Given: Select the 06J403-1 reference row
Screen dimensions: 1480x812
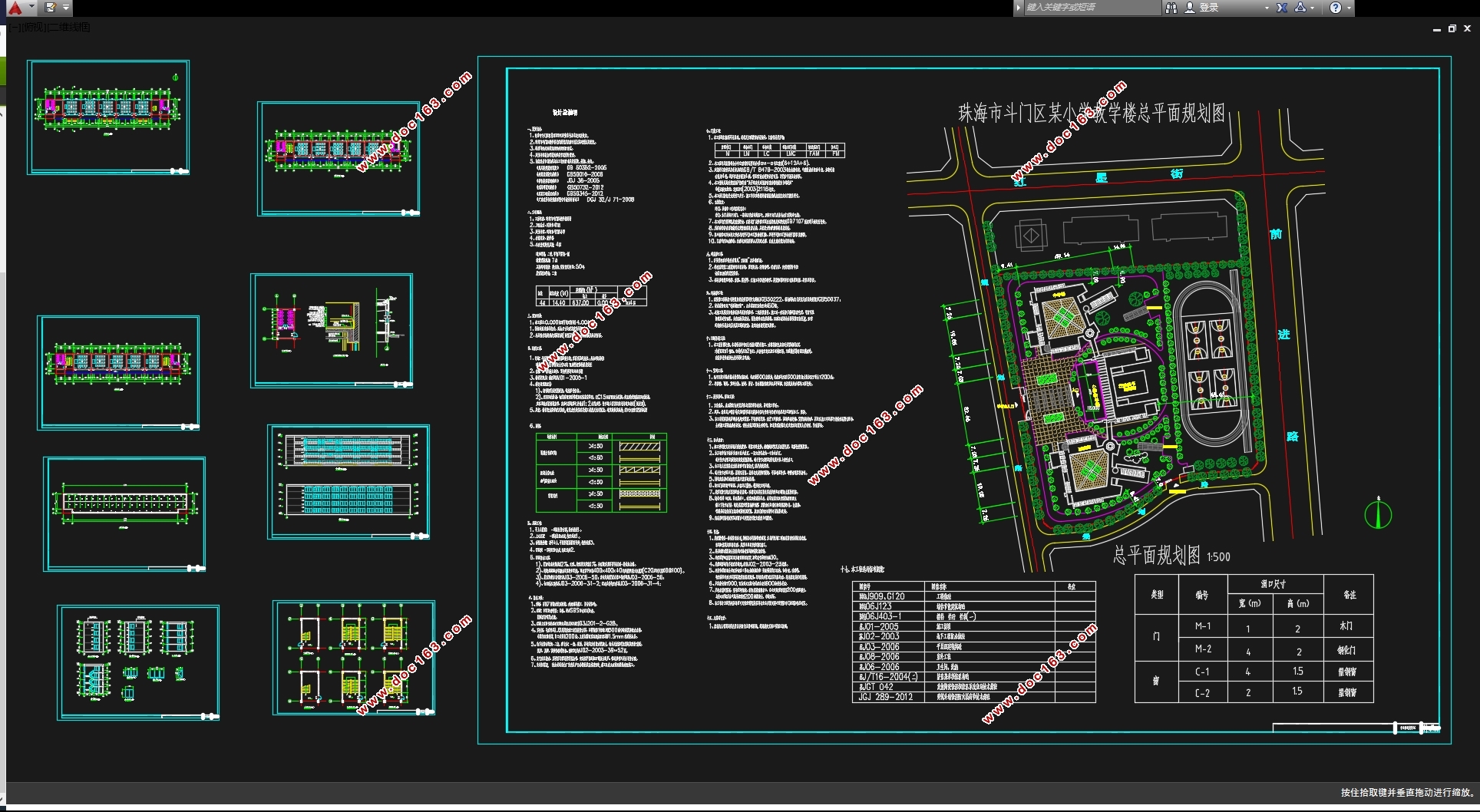Looking at the screenshot, I should click(973, 616).
